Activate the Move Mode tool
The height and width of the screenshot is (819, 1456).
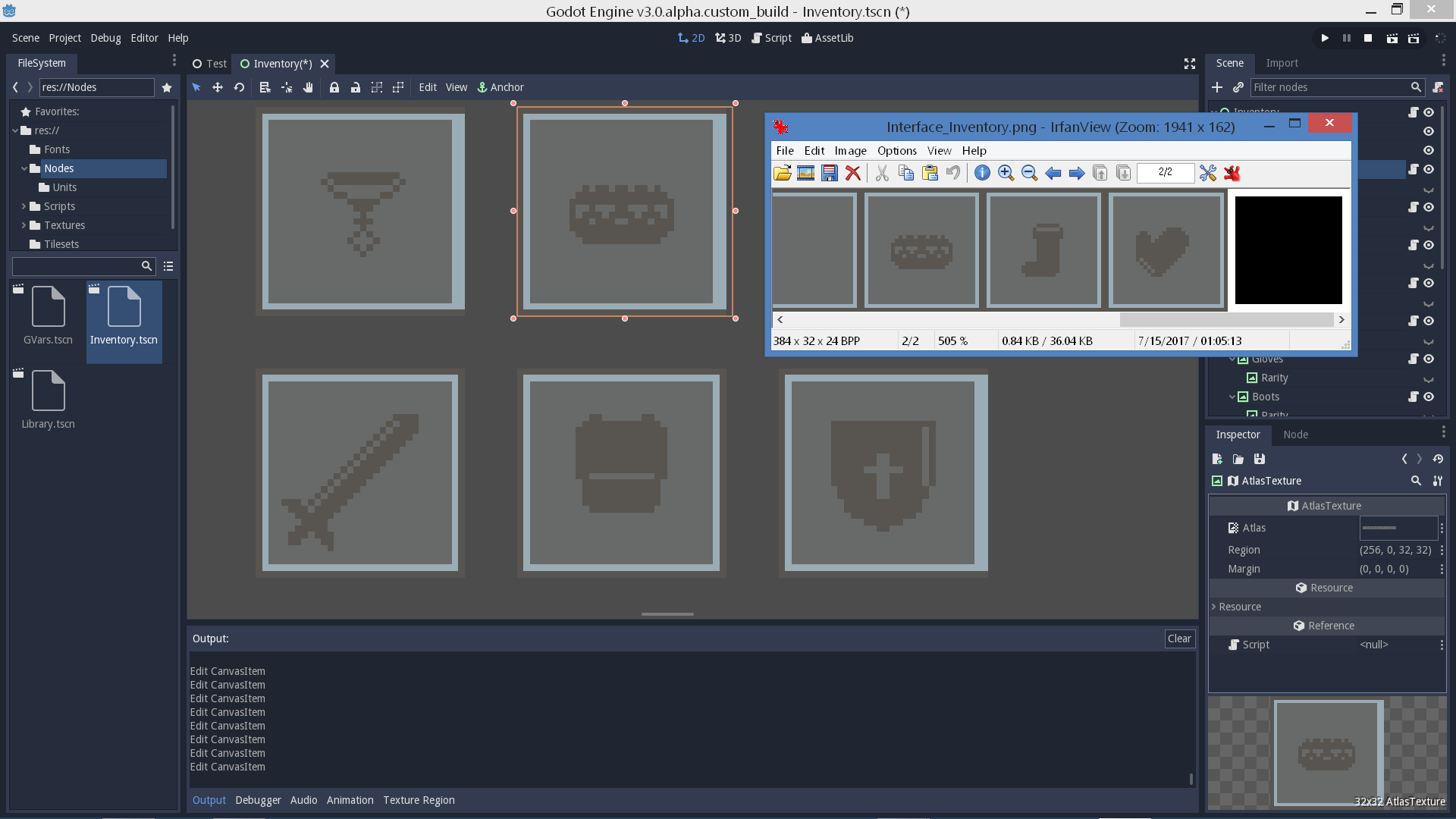coord(218,87)
